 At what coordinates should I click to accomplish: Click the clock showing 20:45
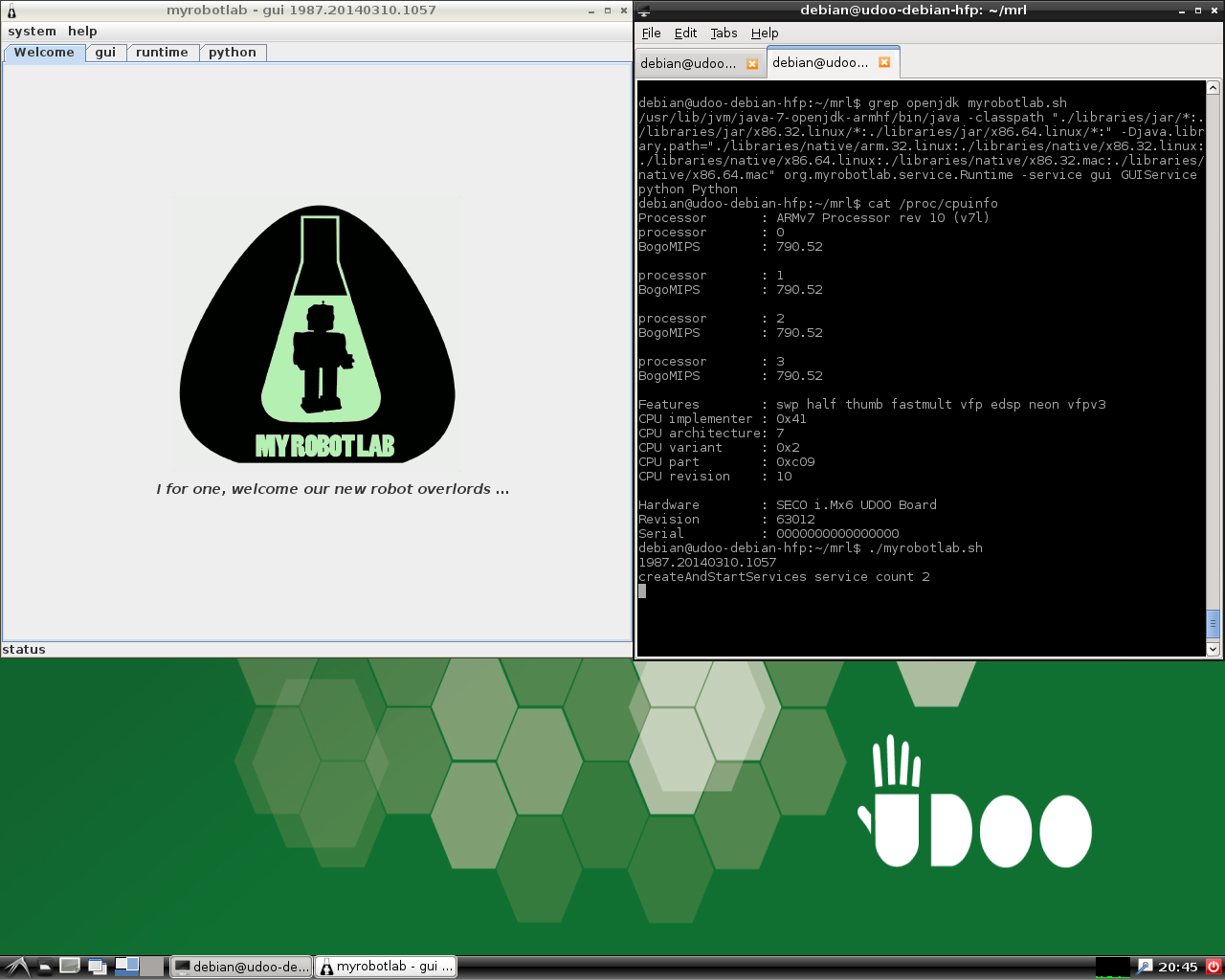1178,967
